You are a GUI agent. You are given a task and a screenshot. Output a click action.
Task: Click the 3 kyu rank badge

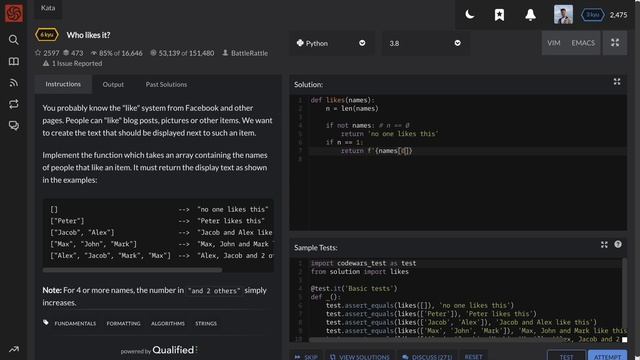click(592, 15)
